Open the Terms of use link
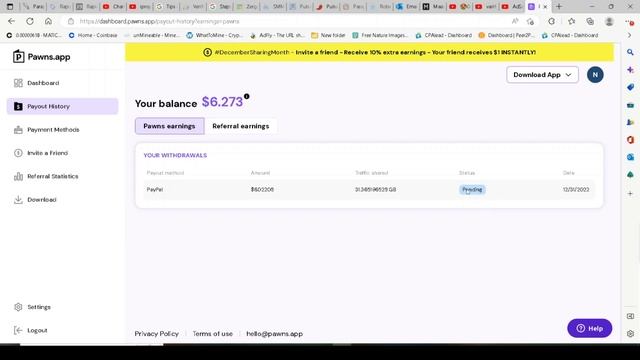Image resolution: width=640 pixels, height=360 pixels. pyautogui.click(x=213, y=333)
